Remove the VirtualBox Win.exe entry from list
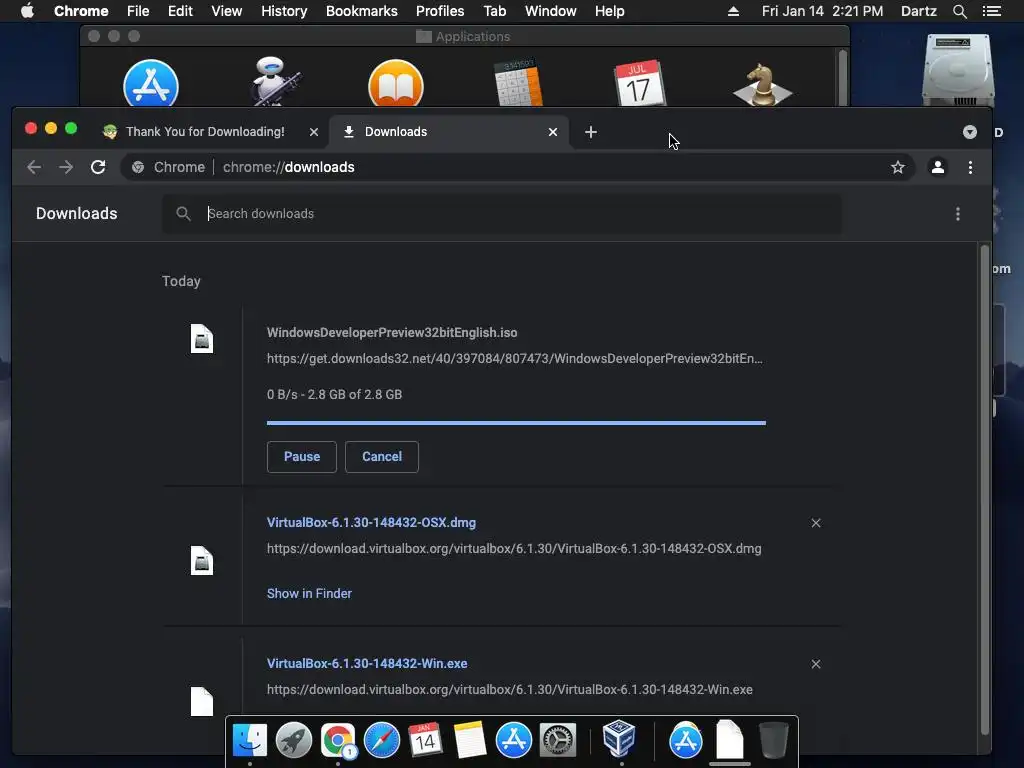Viewport: 1024px width, 768px height. tap(816, 664)
